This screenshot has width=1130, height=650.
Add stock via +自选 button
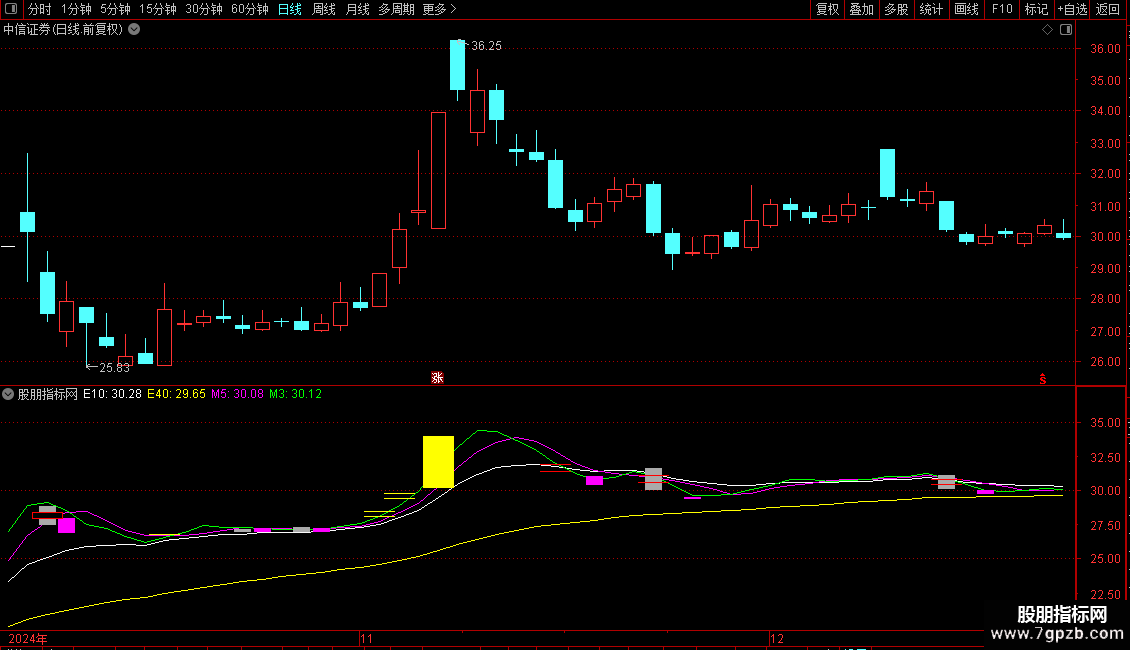[1072, 9]
